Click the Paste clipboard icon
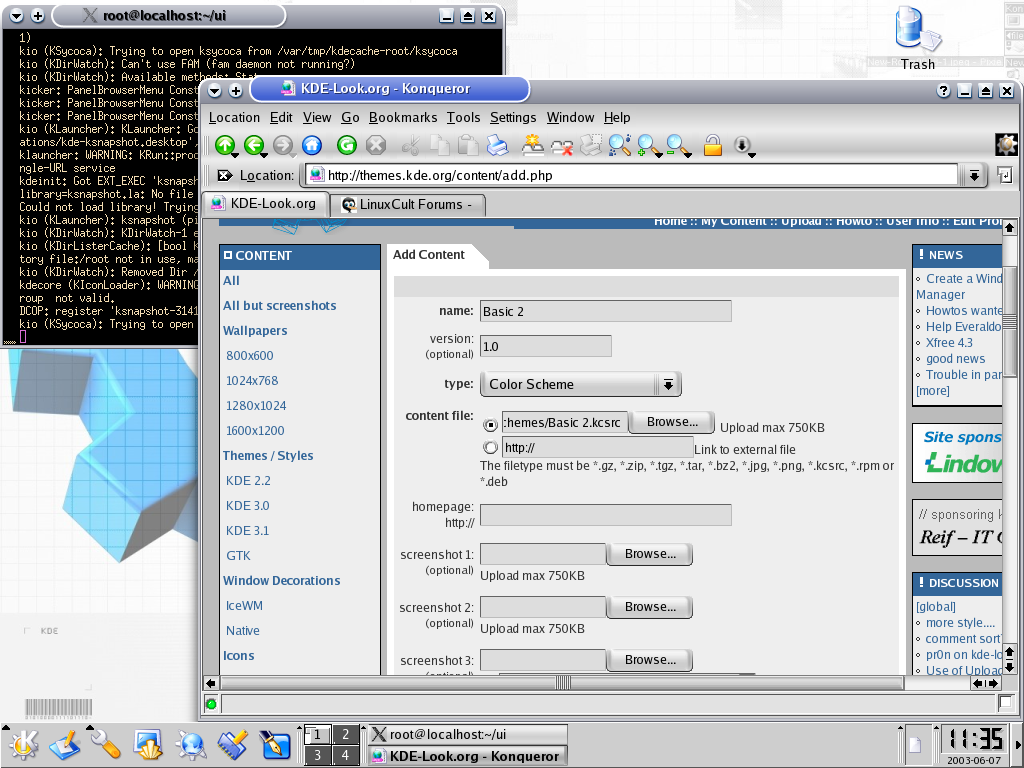1024x768 pixels. (468, 145)
